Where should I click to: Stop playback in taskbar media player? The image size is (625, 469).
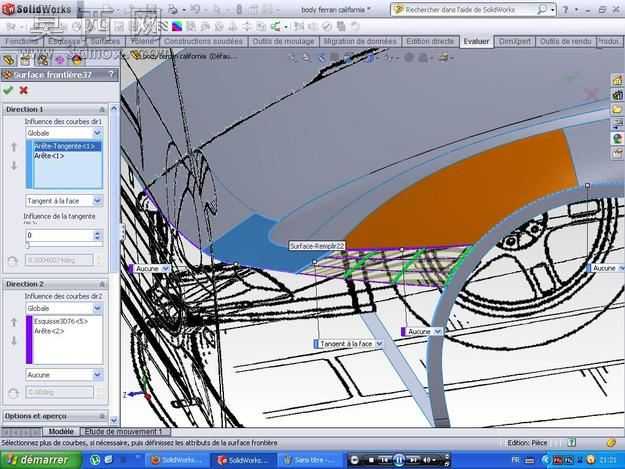[x=371, y=460]
